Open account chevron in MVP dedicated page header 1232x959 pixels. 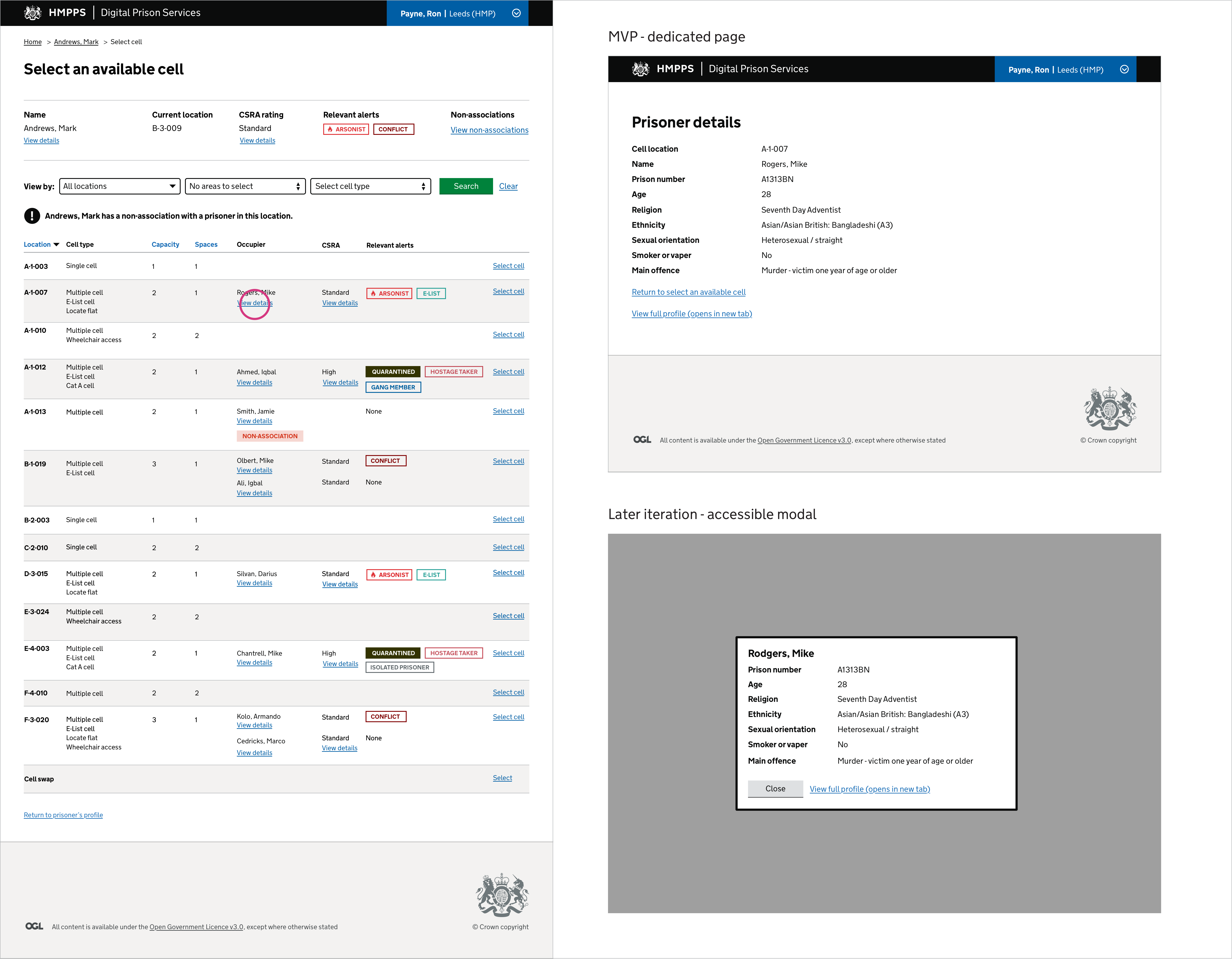(x=1124, y=69)
